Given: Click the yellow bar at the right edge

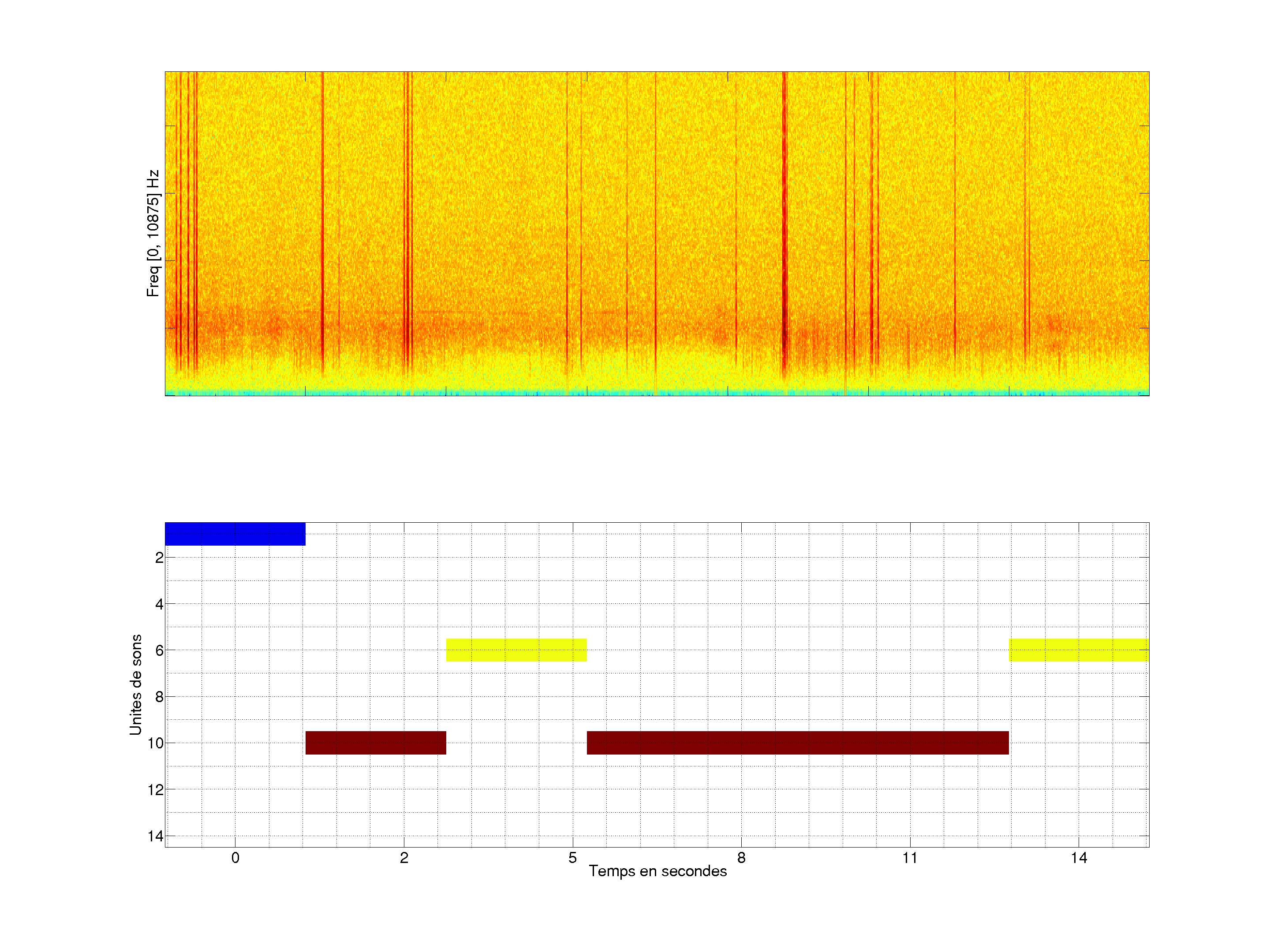Looking at the screenshot, I should click(1079, 650).
